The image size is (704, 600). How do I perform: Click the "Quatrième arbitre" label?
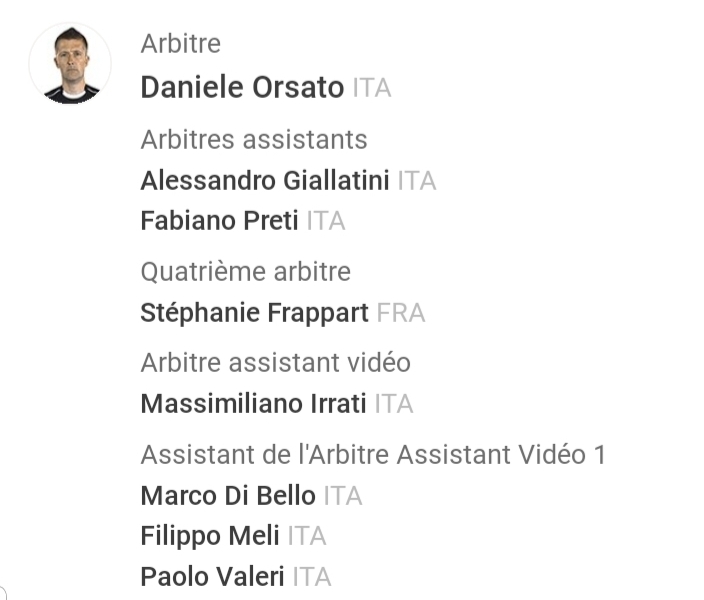tap(245, 271)
